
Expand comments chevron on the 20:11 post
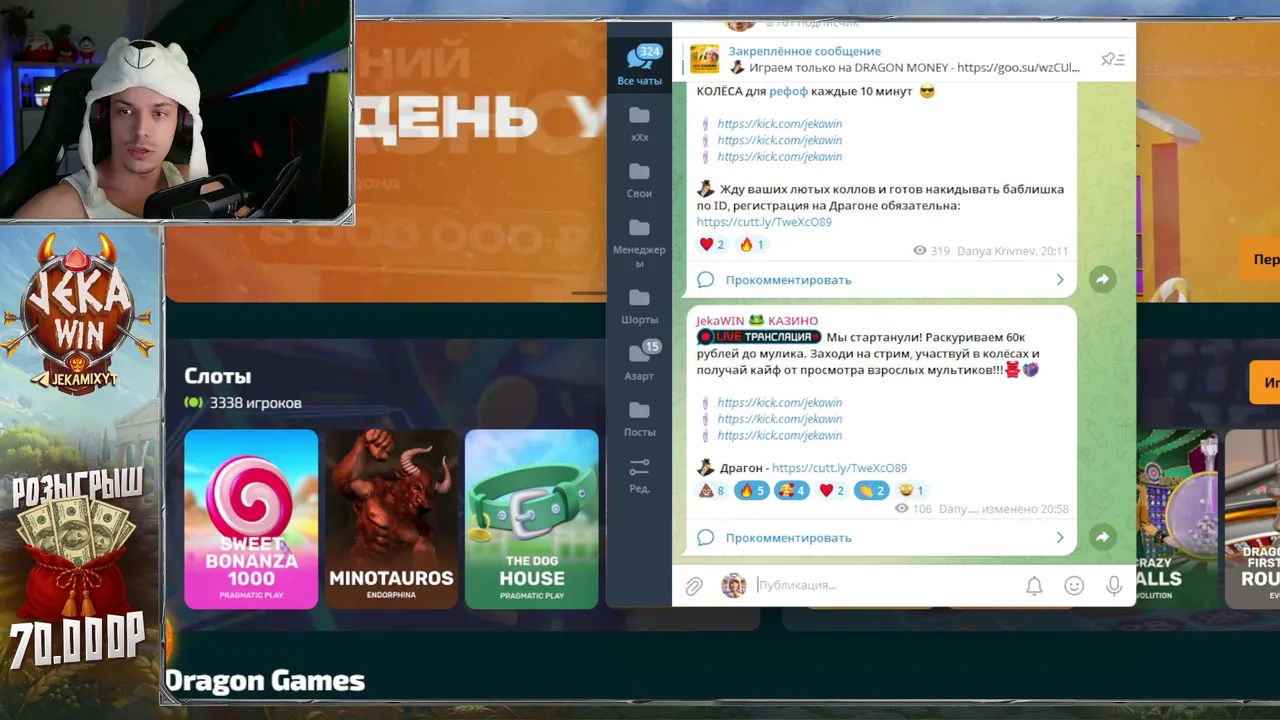1060,280
